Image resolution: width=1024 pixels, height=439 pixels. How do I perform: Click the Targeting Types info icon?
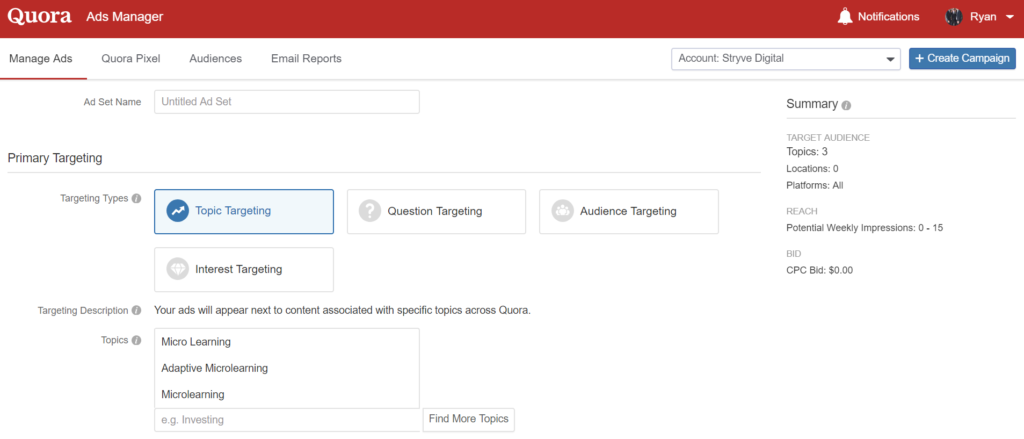(x=136, y=199)
